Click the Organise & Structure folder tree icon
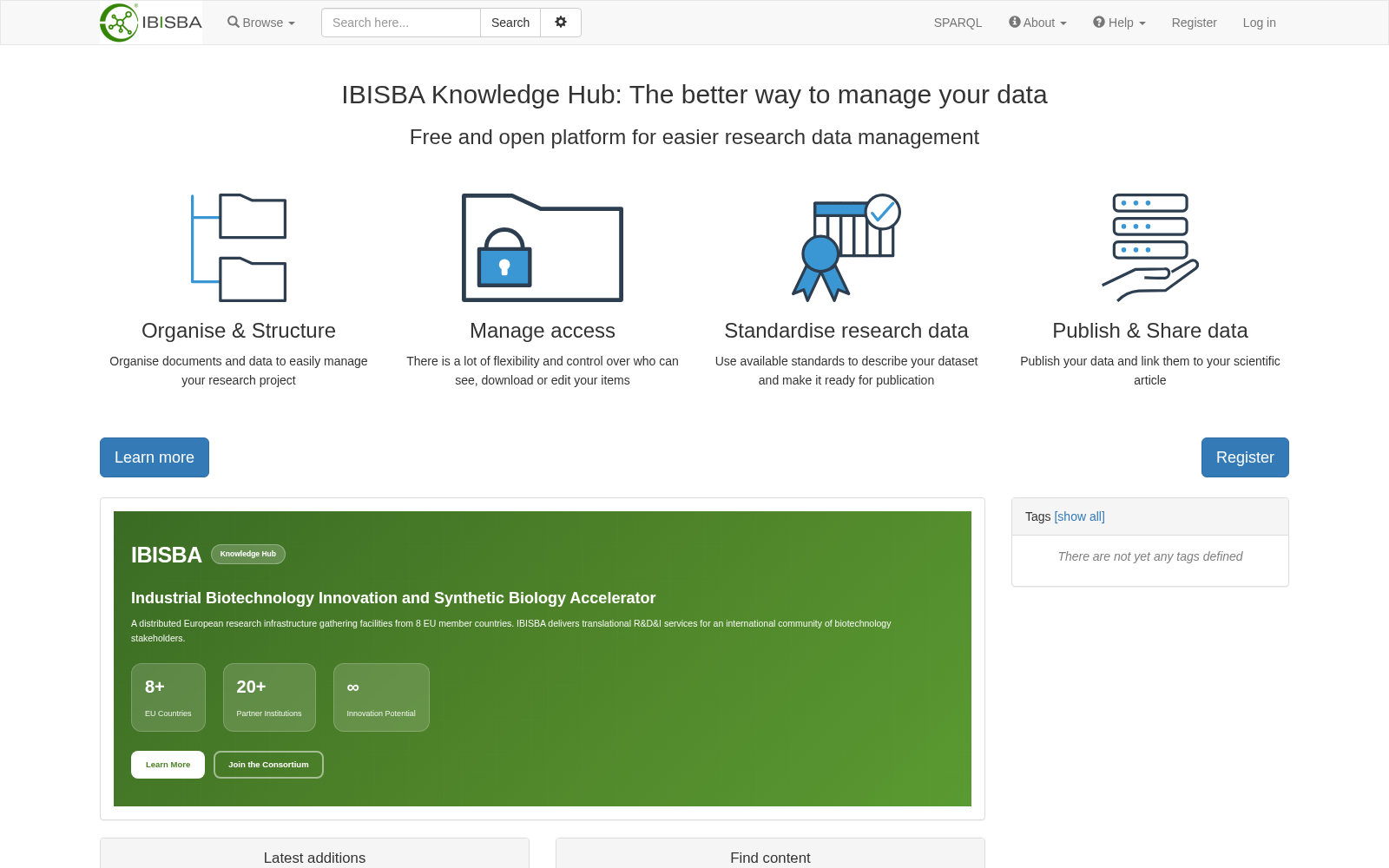Viewport: 1389px width, 868px height. [239, 248]
